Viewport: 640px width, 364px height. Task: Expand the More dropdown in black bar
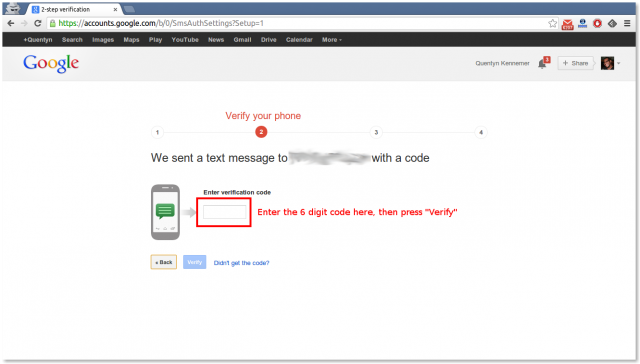pyautogui.click(x=331, y=40)
